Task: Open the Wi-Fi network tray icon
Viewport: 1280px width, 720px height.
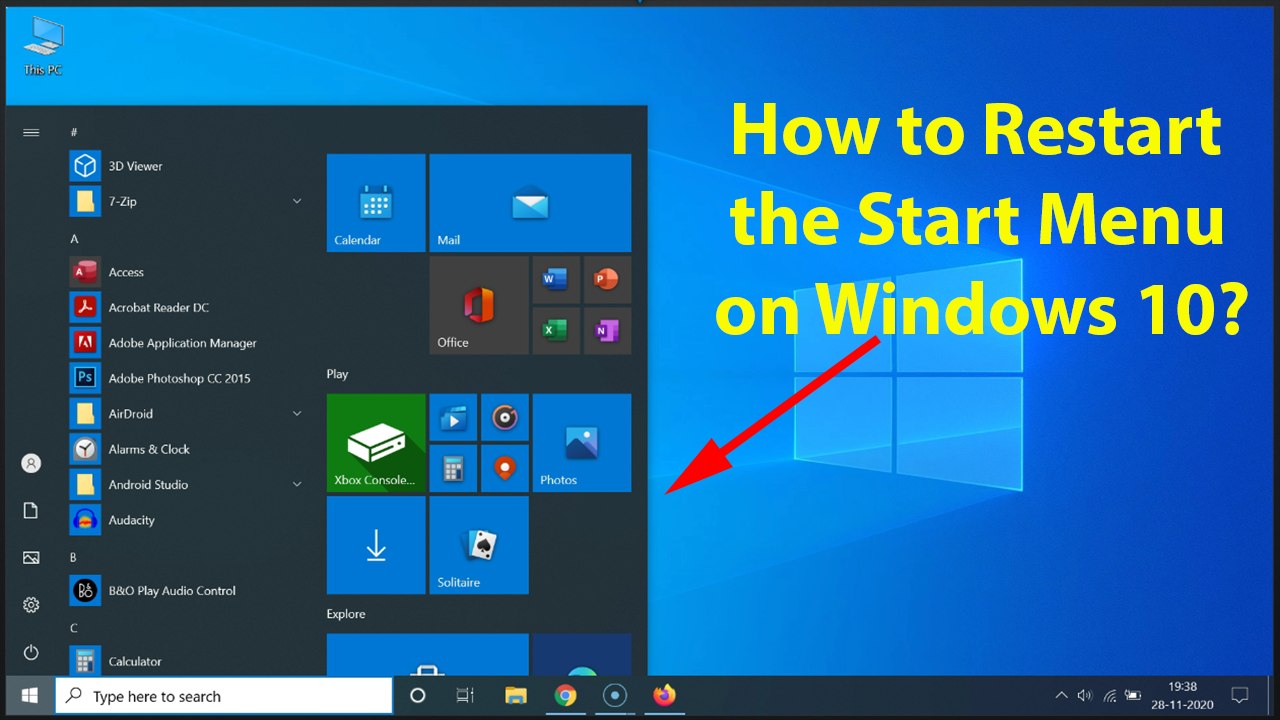Action: click(x=1110, y=696)
